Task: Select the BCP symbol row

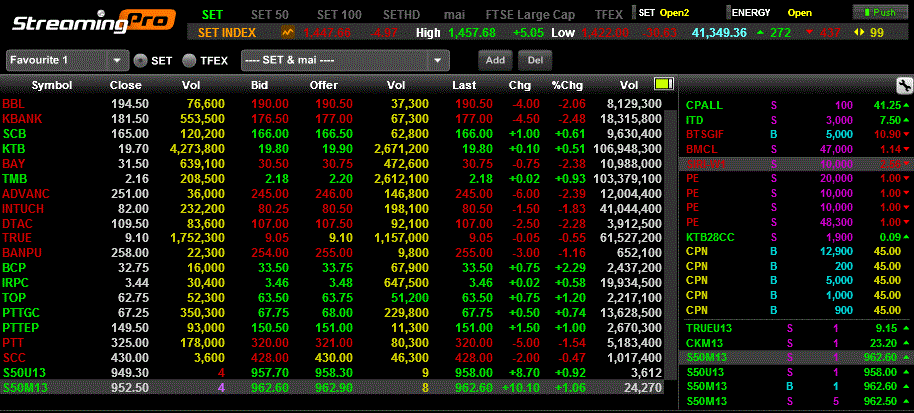Action: pos(332,268)
